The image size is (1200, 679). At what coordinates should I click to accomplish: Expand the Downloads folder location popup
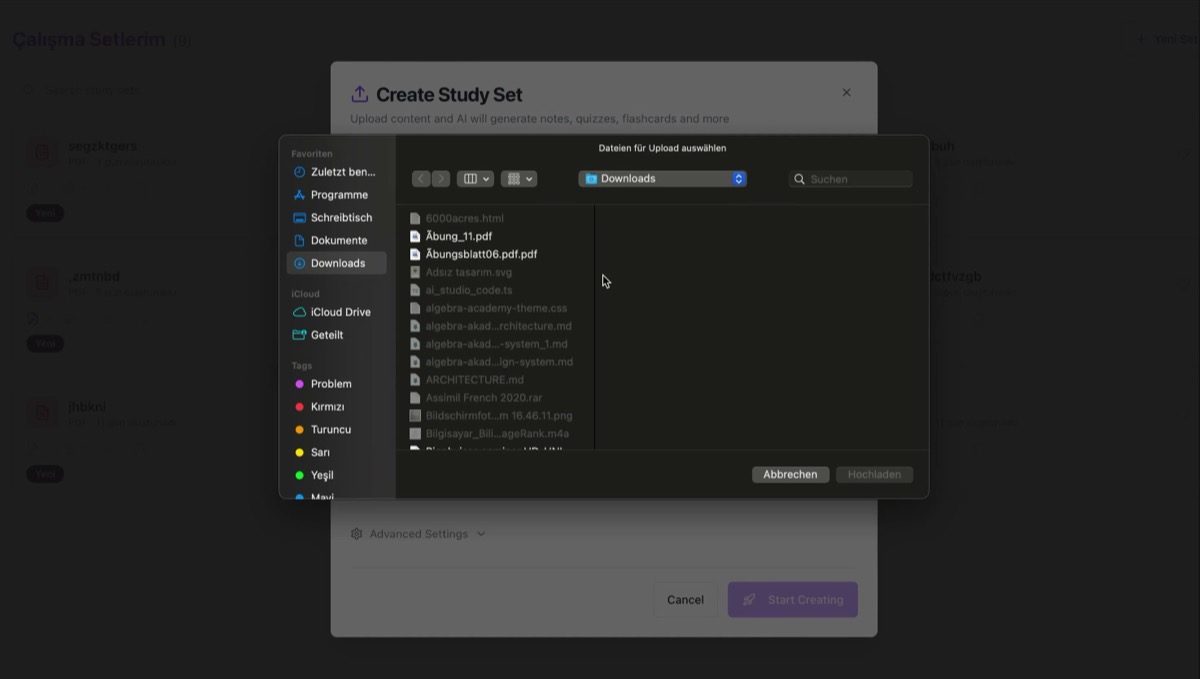coord(662,179)
